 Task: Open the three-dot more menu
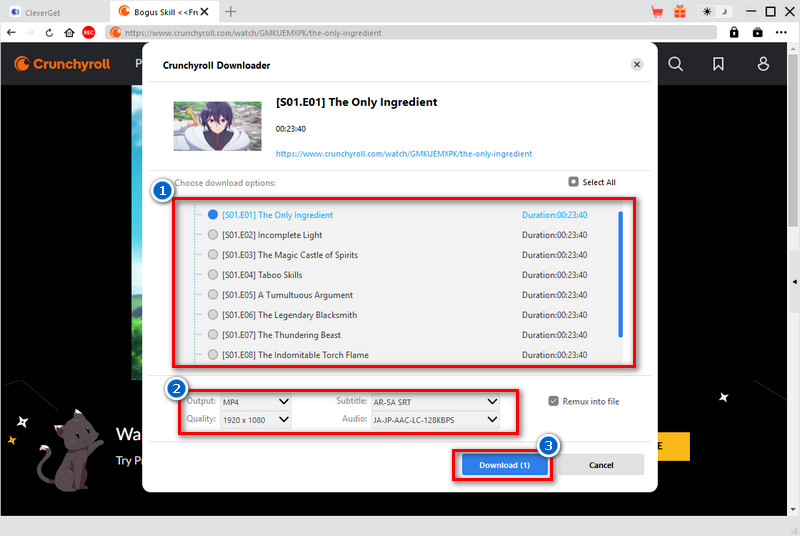point(781,33)
